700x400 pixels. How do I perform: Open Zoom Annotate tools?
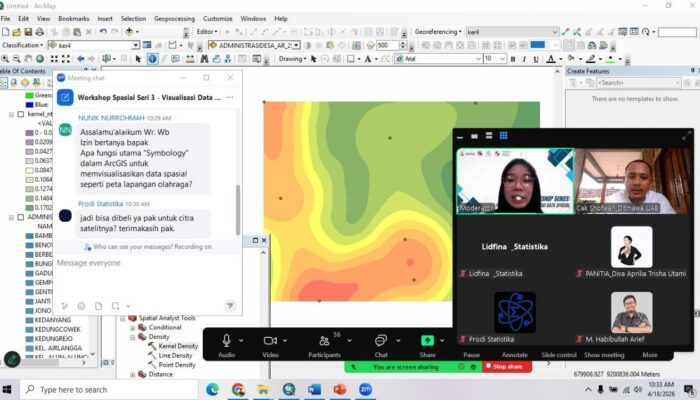(x=515, y=355)
